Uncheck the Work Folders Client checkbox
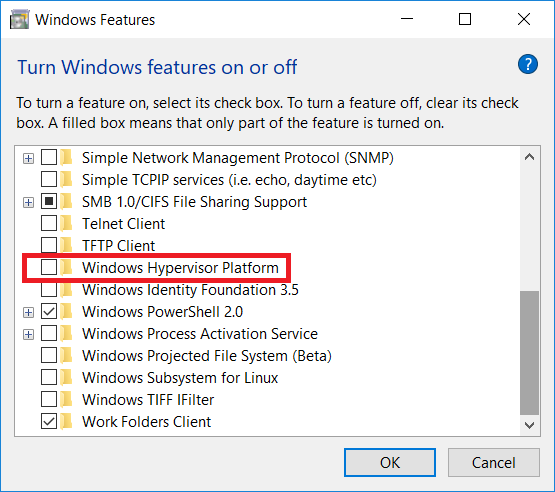The width and height of the screenshot is (555, 492). point(49,421)
